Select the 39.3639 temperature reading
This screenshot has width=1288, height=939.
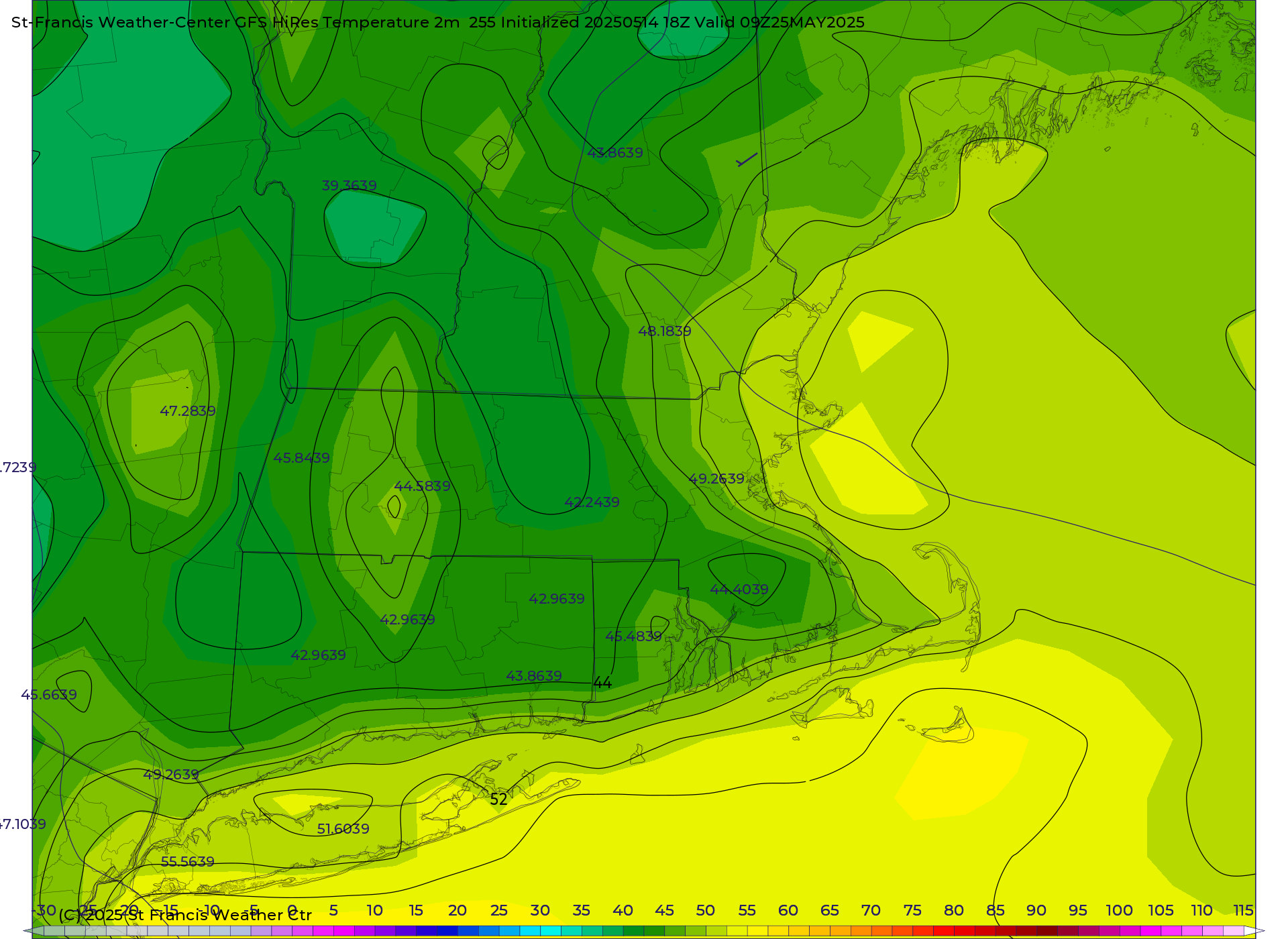349,186
